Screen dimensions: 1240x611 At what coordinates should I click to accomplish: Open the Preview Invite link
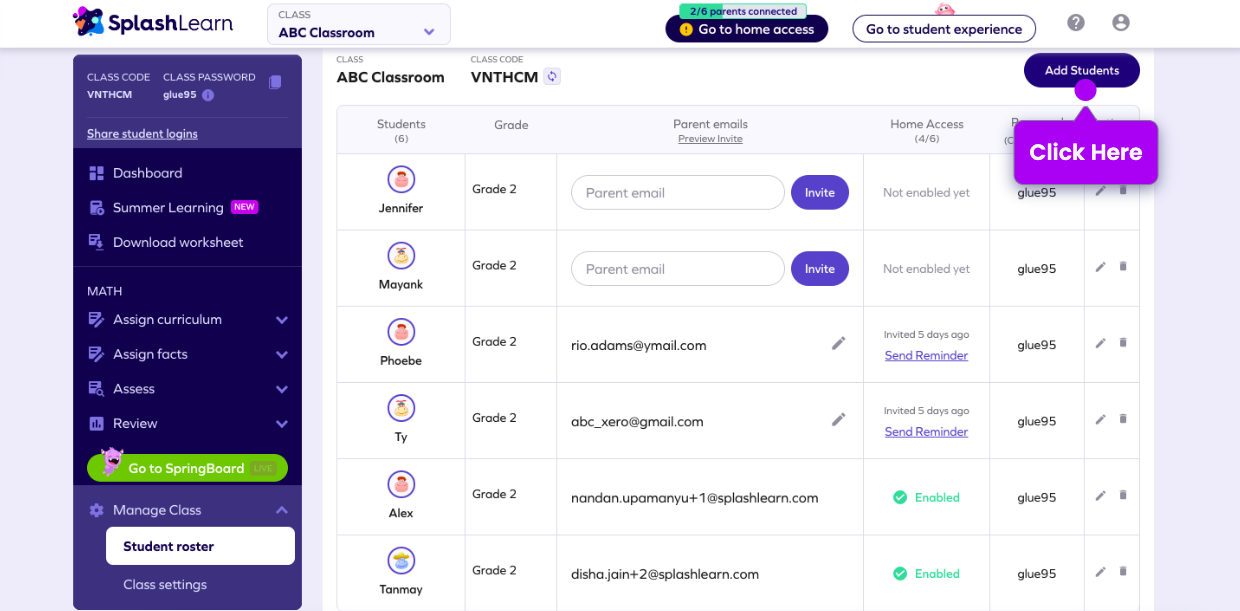[x=710, y=139]
